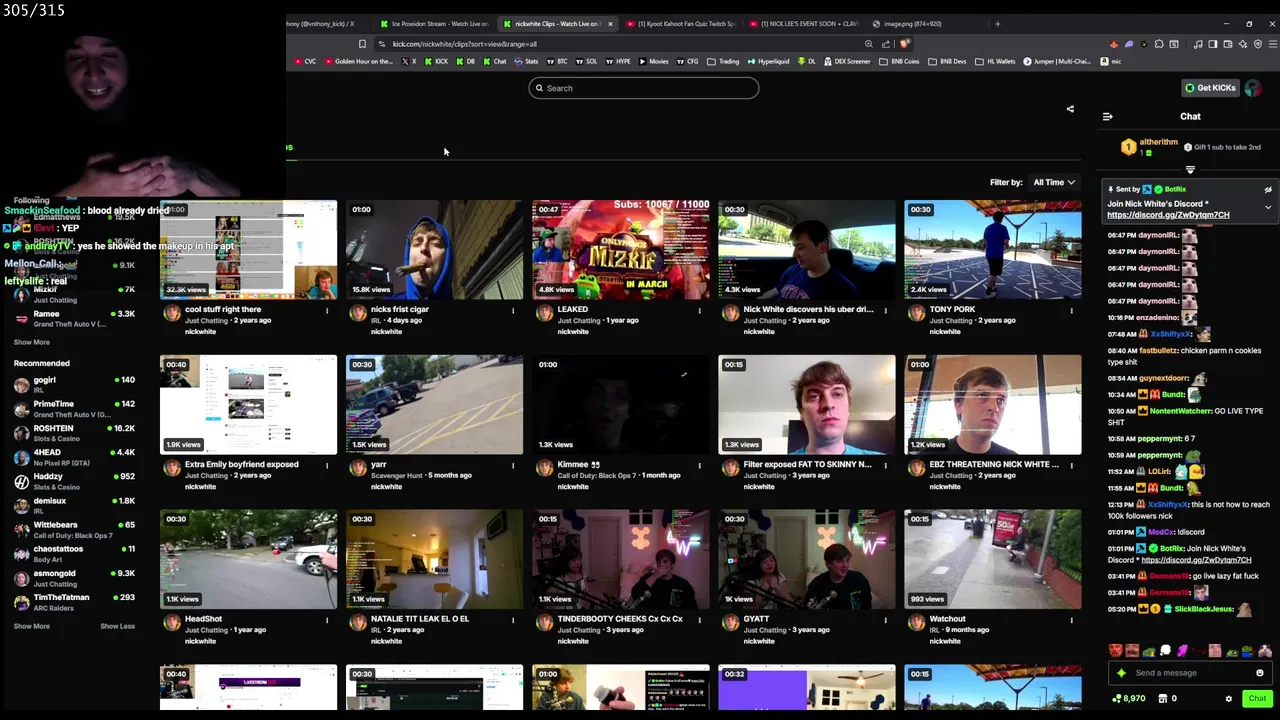Open the Movies bookmark
The height and width of the screenshot is (720, 1280).
pyautogui.click(x=652, y=61)
